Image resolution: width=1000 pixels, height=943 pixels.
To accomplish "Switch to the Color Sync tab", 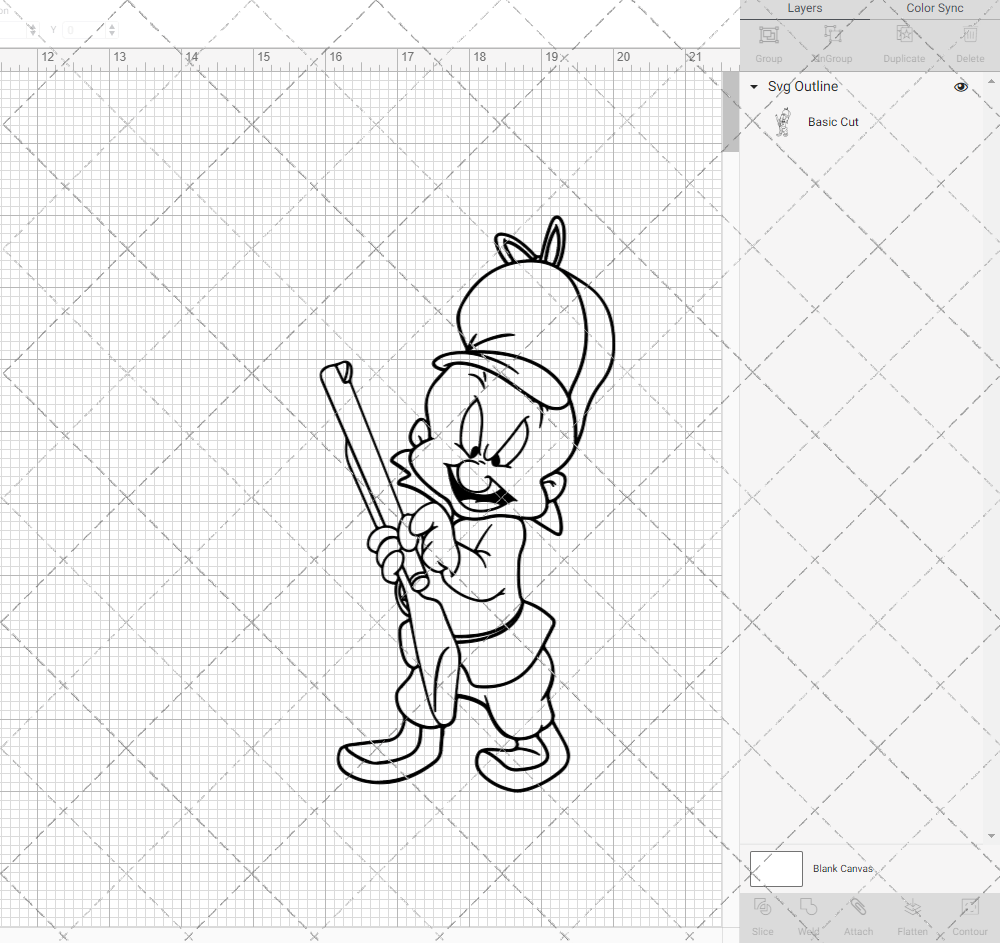I will click(x=934, y=8).
